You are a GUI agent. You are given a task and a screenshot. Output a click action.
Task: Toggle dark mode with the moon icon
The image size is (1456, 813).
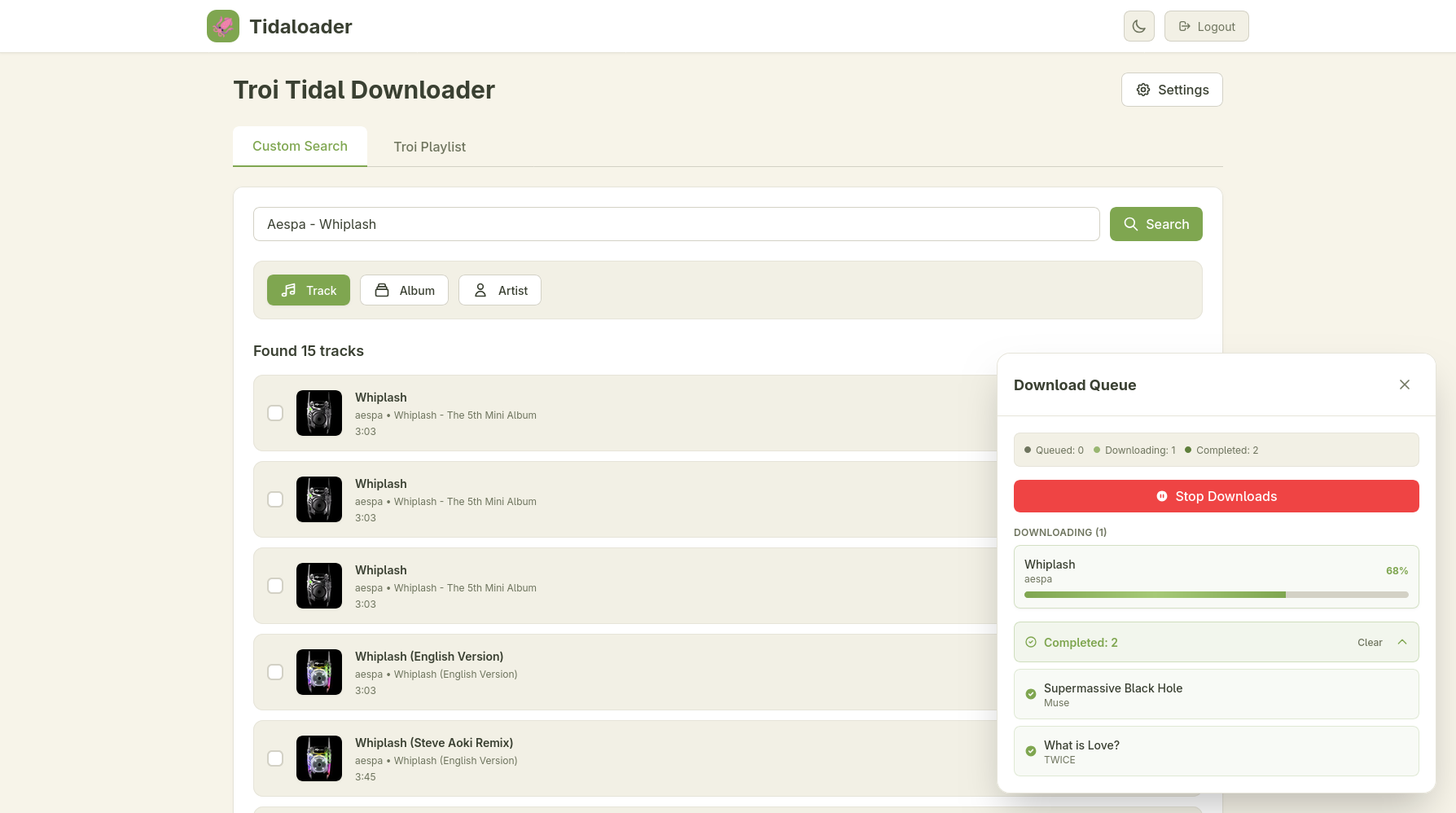click(x=1139, y=26)
